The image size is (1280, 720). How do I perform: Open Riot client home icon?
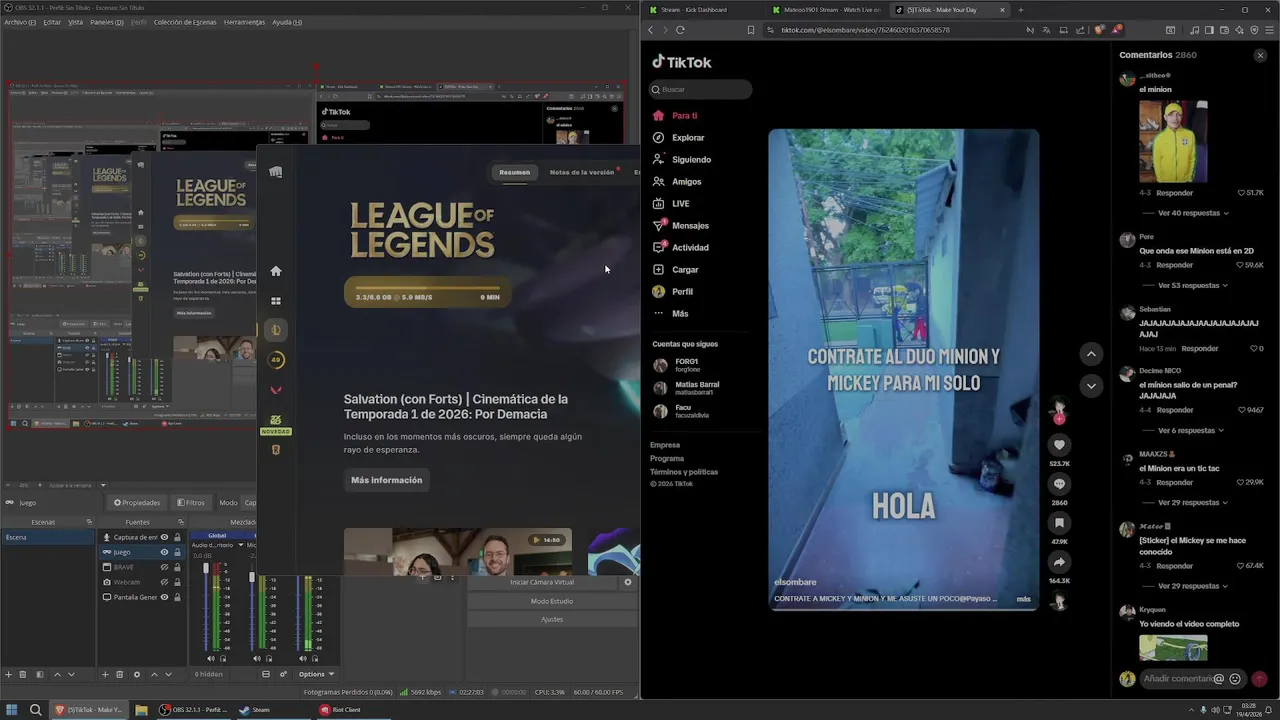click(x=276, y=271)
